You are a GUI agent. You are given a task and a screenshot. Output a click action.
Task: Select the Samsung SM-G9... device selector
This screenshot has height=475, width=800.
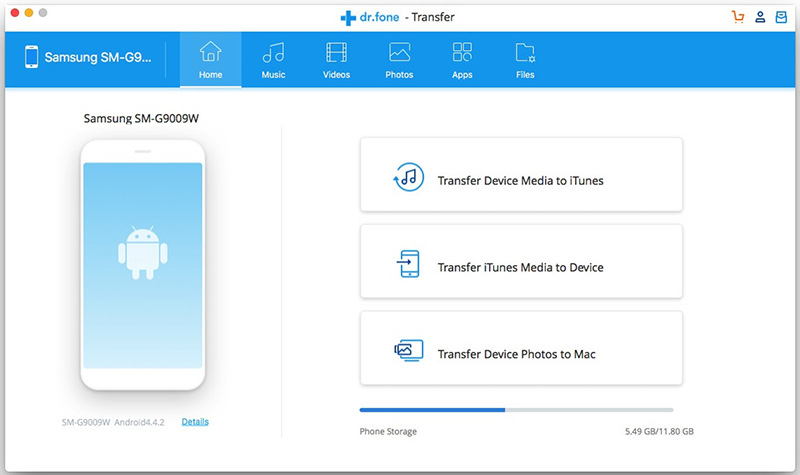tap(88, 57)
